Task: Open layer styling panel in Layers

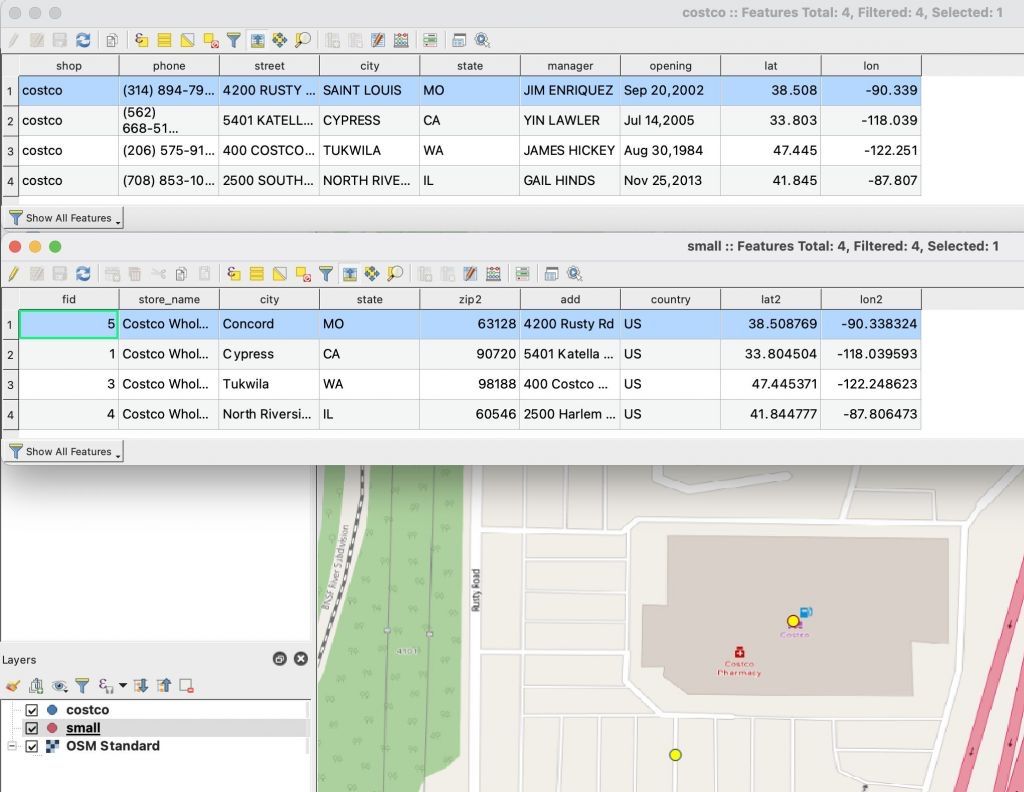Action: (13, 686)
